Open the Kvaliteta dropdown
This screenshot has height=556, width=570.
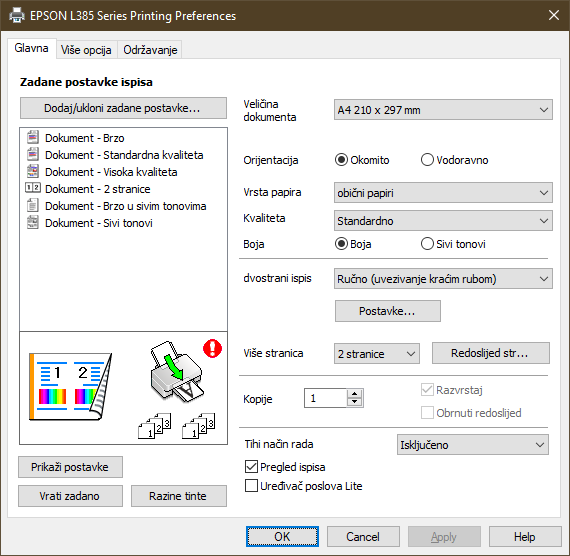coord(443,220)
